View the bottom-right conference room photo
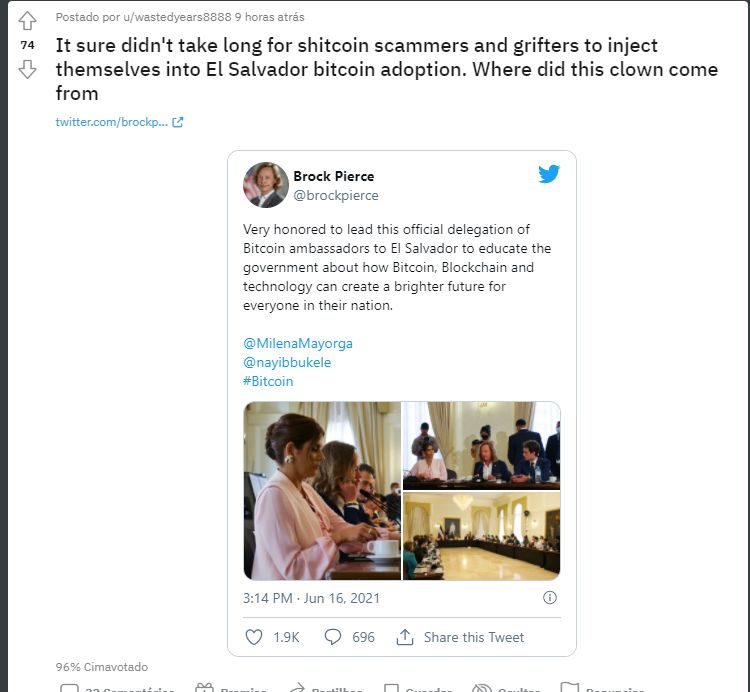The height and width of the screenshot is (692, 750). coord(481,536)
